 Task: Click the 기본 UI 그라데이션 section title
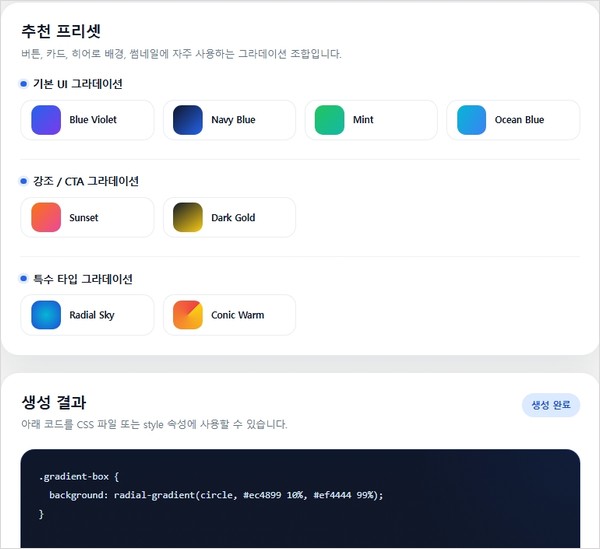click(78, 84)
